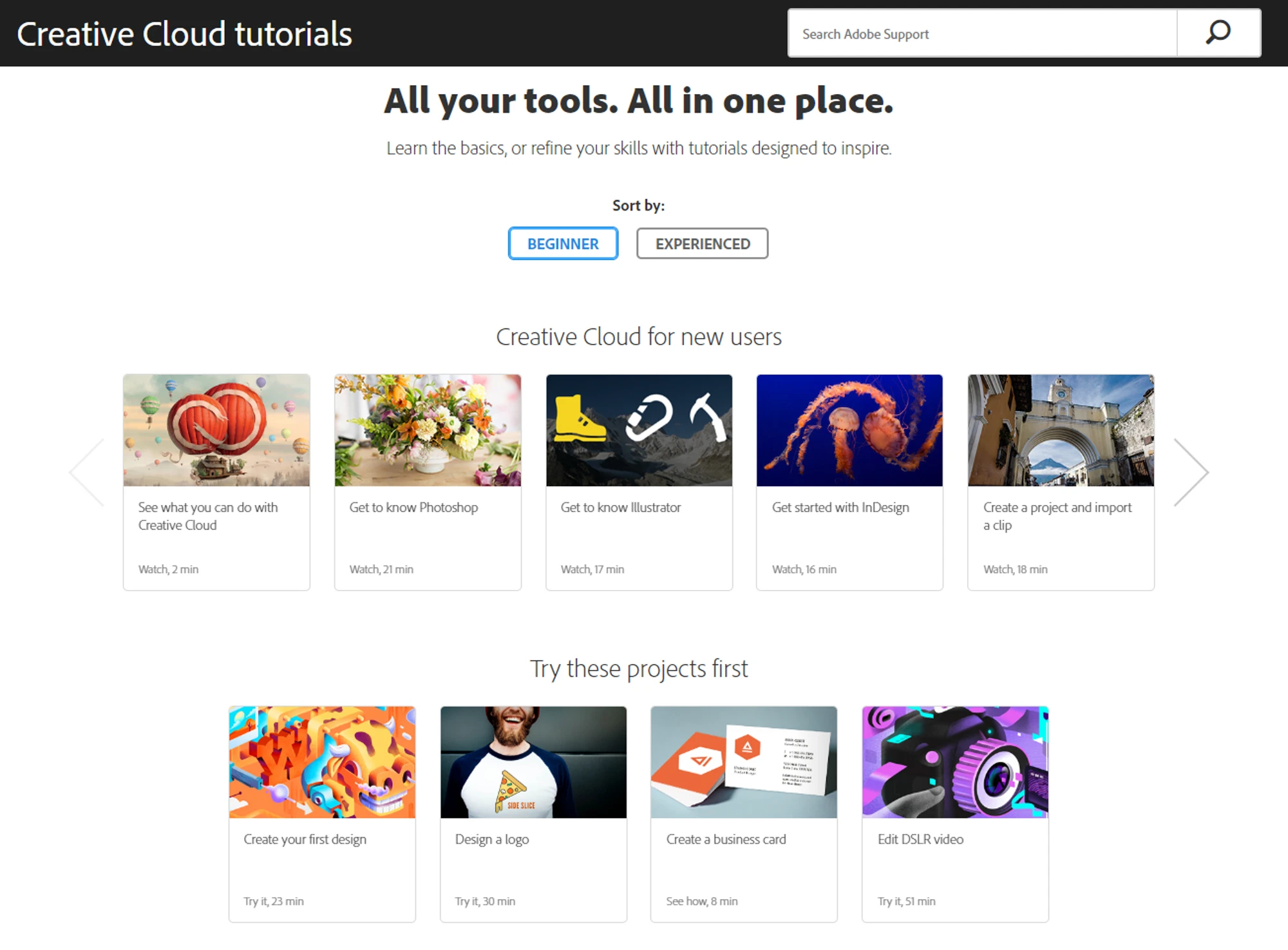Open the Get started with InDesign card image
Screen dimensions: 1288x950
point(849,430)
